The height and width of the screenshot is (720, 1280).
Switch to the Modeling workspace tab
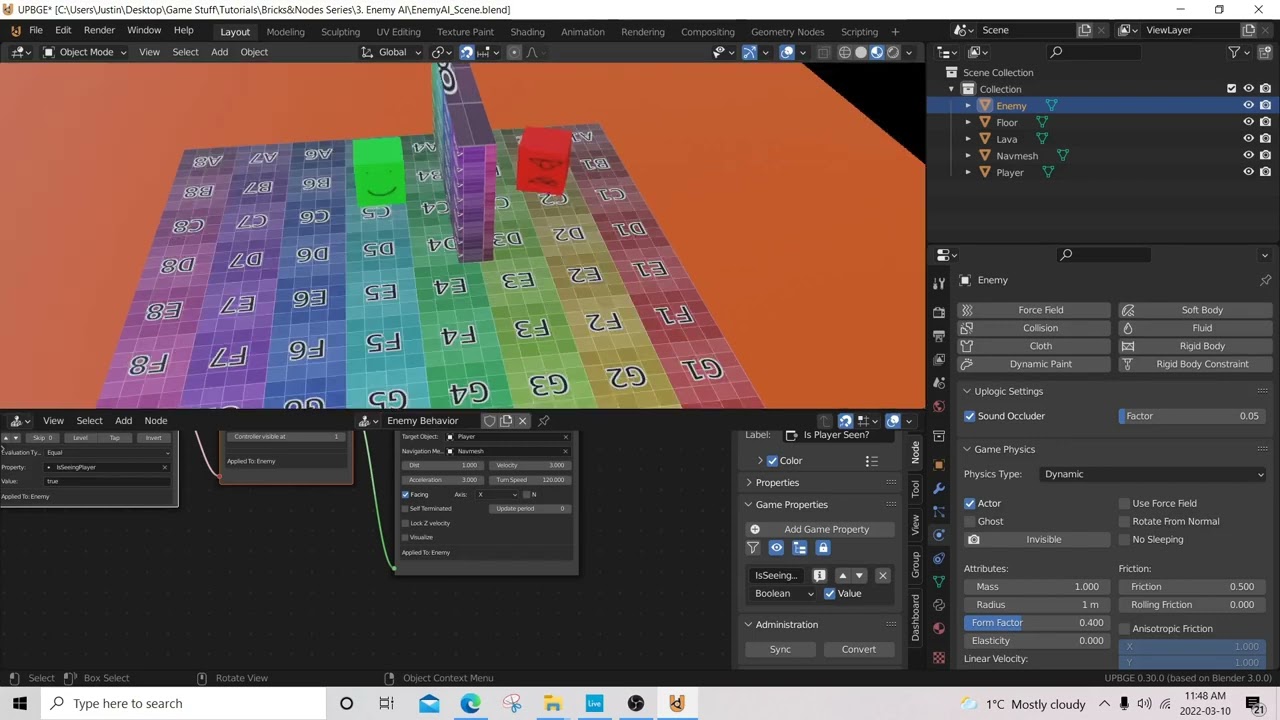click(285, 31)
